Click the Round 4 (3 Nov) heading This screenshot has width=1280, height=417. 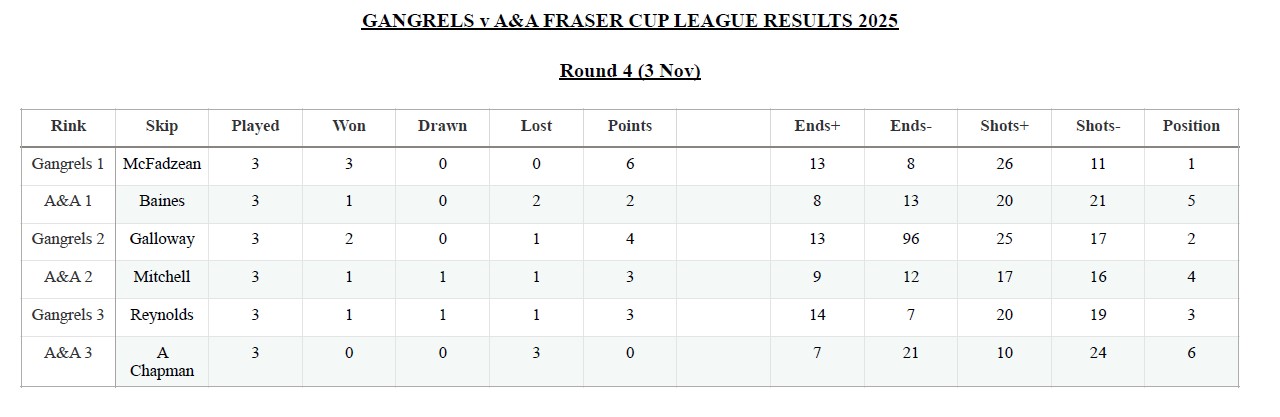pos(630,71)
